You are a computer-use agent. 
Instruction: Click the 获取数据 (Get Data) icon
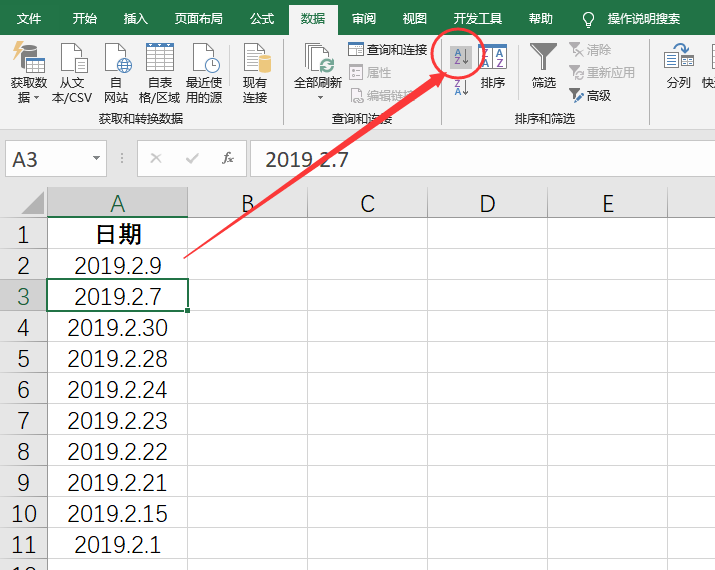click(28, 57)
